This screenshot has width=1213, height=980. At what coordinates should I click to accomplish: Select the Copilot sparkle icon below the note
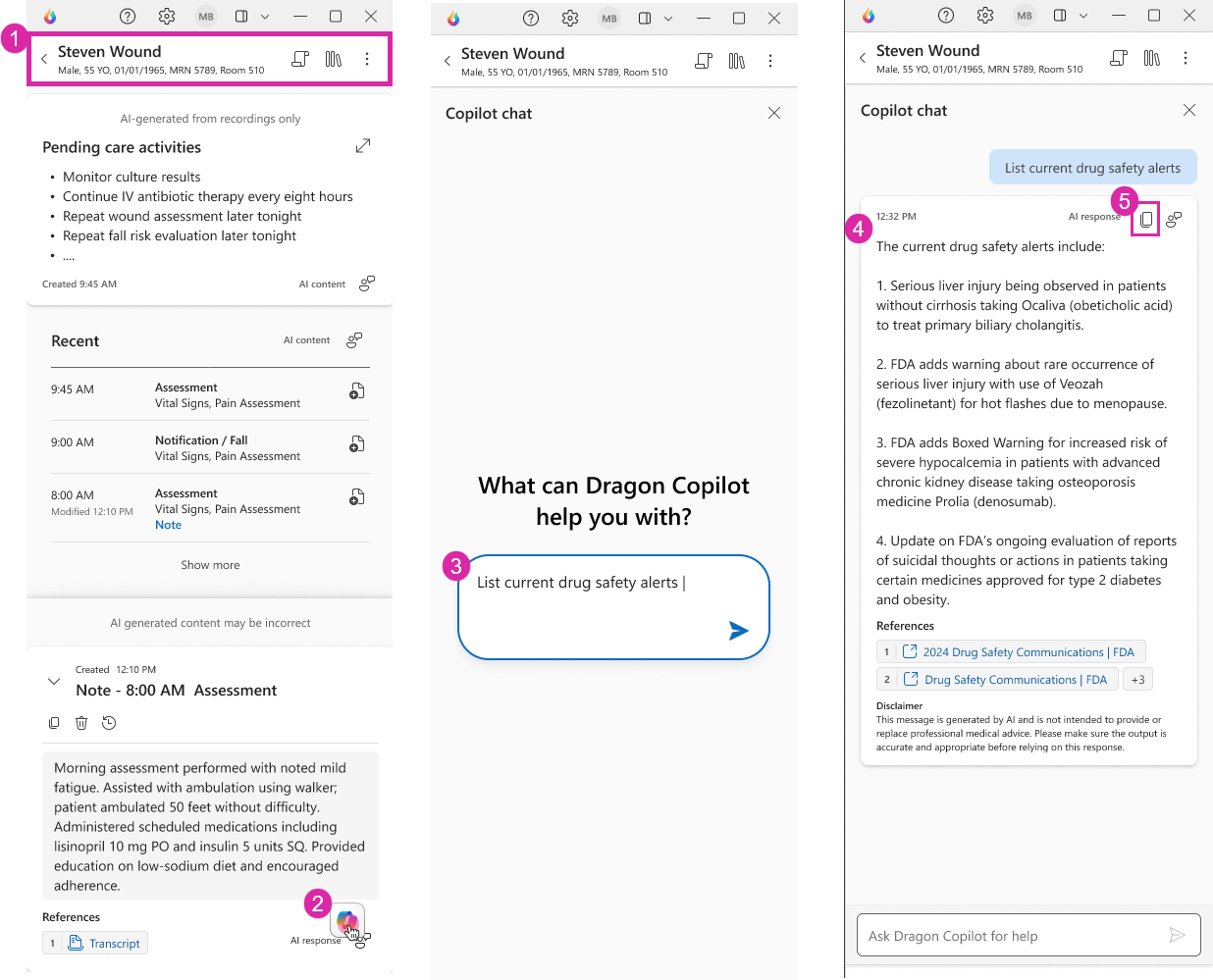pyautogui.click(x=348, y=922)
